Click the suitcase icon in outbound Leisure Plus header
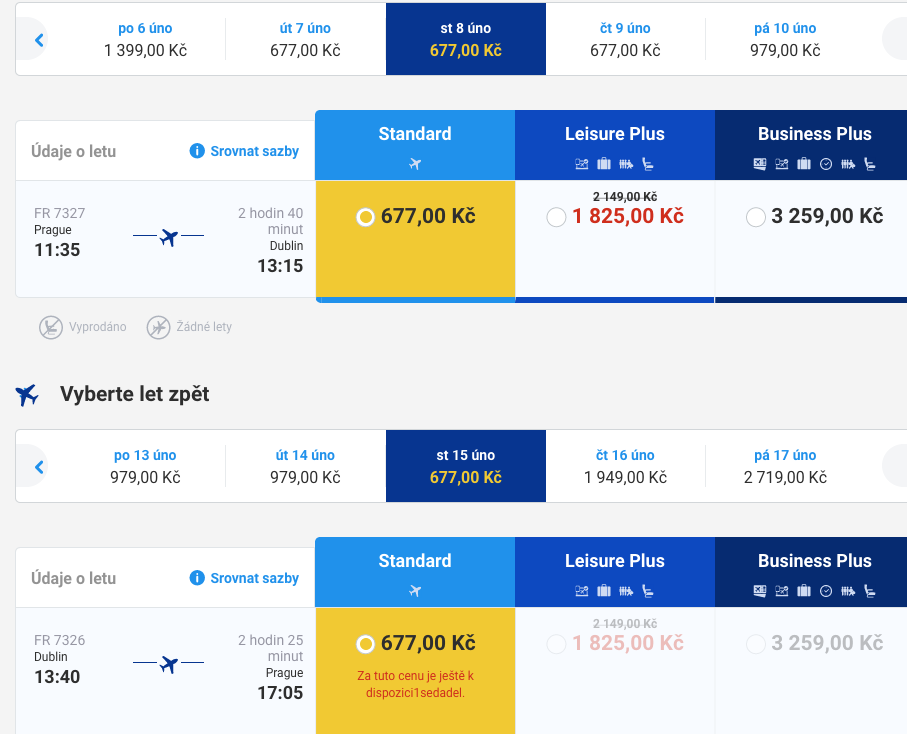907x734 pixels. click(x=604, y=164)
